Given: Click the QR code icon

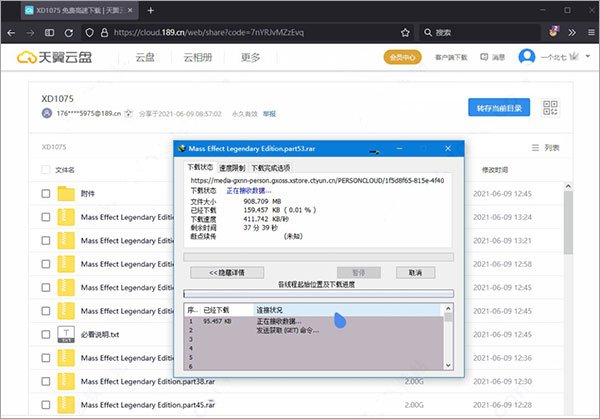Looking at the screenshot, I should 550,108.
